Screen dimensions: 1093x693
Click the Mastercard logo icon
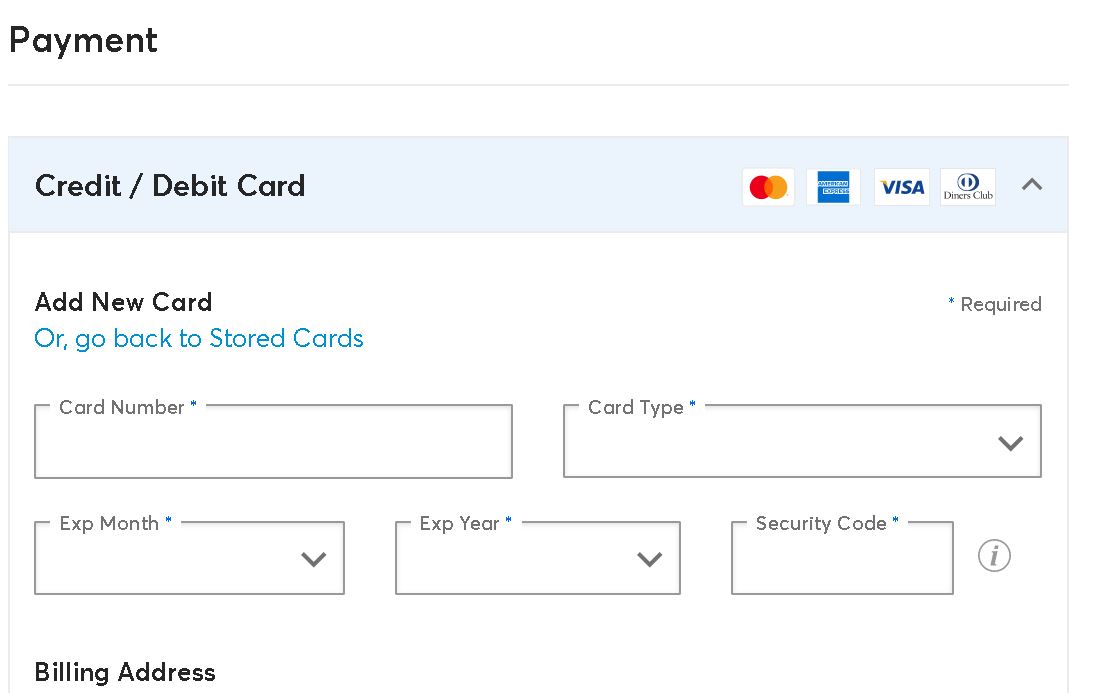768,187
